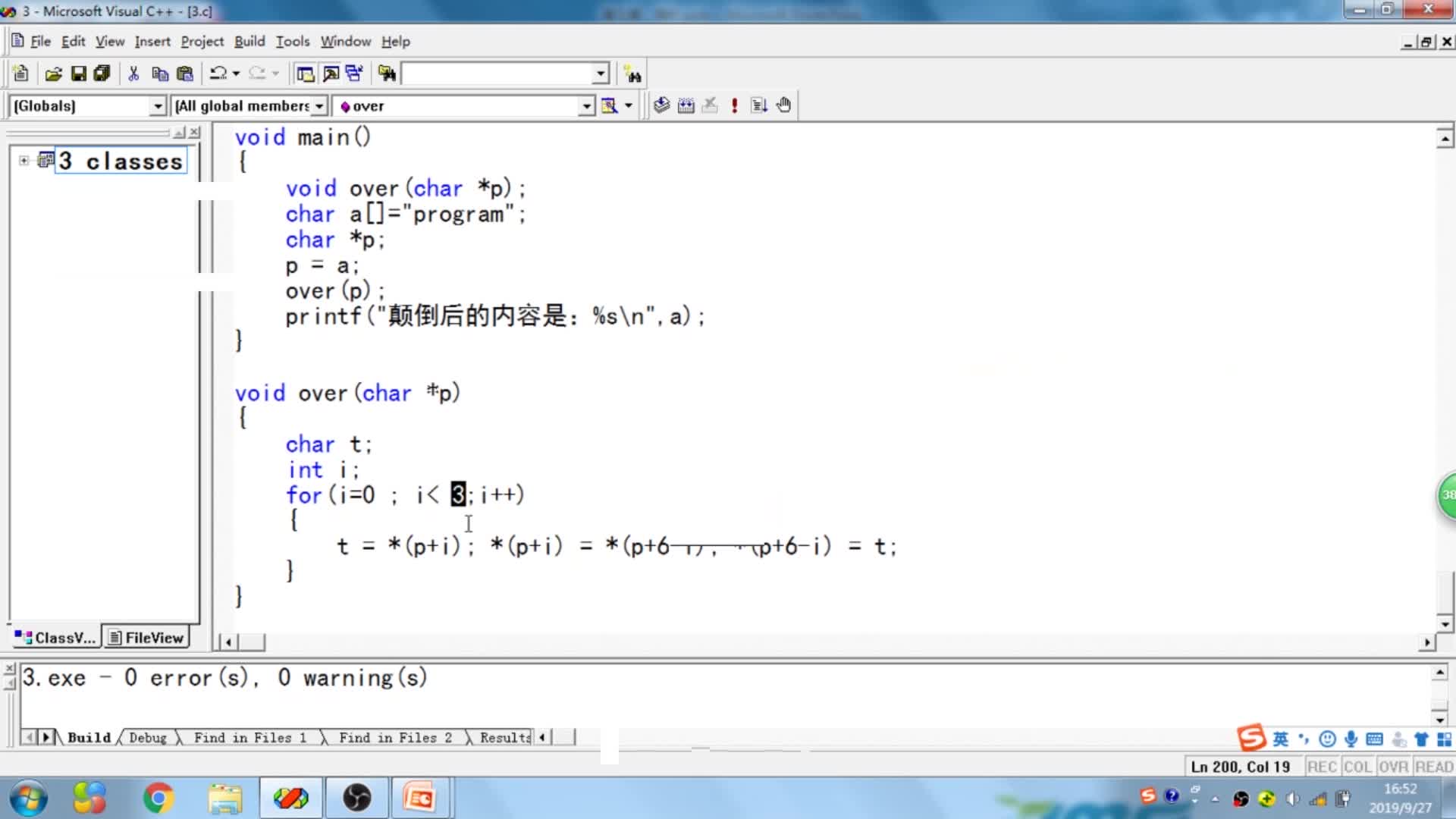The width and height of the screenshot is (1456, 819).
Task: Open the Build menu
Action: pyautogui.click(x=249, y=41)
